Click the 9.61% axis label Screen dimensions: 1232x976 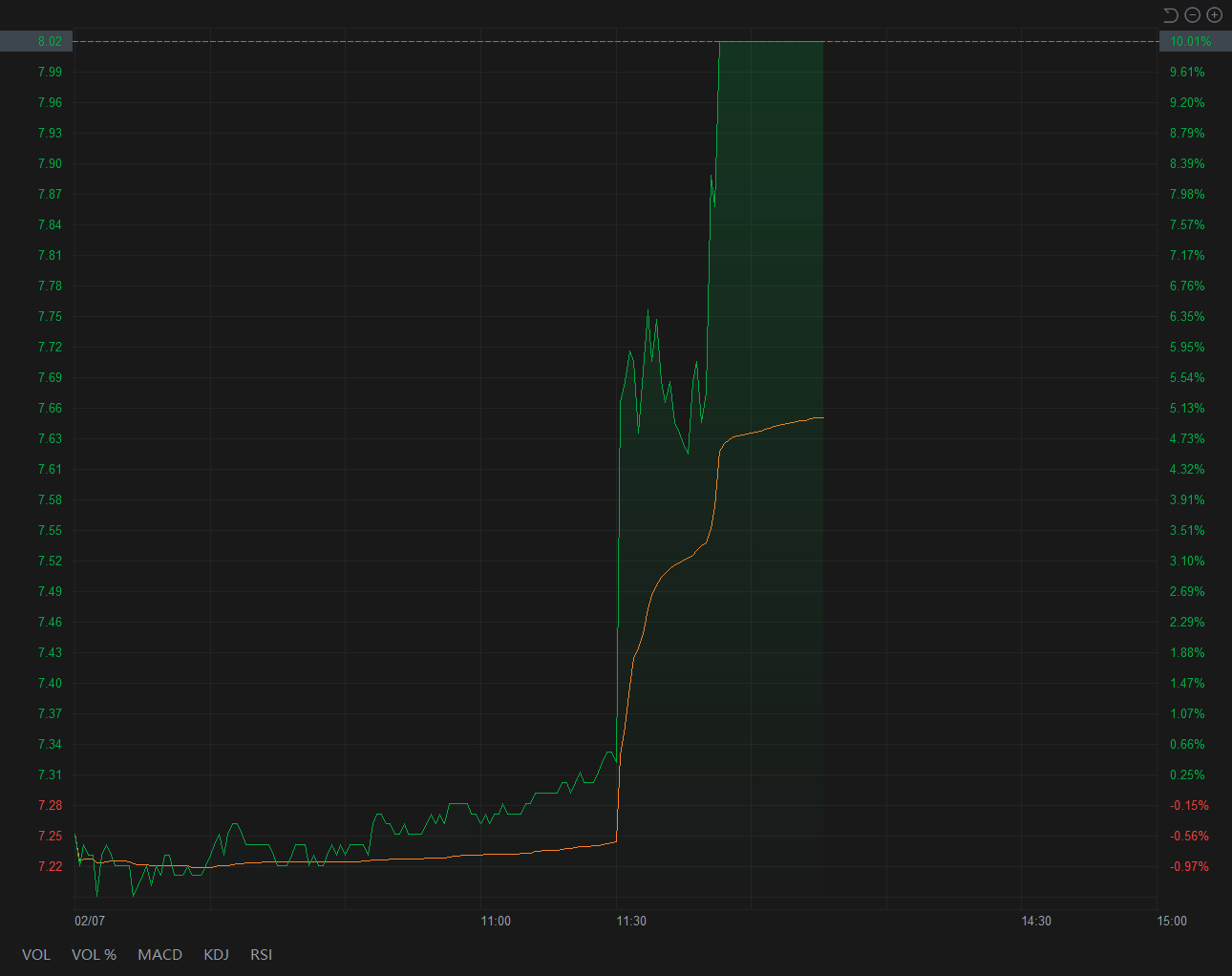click(x=1187, y=72)
